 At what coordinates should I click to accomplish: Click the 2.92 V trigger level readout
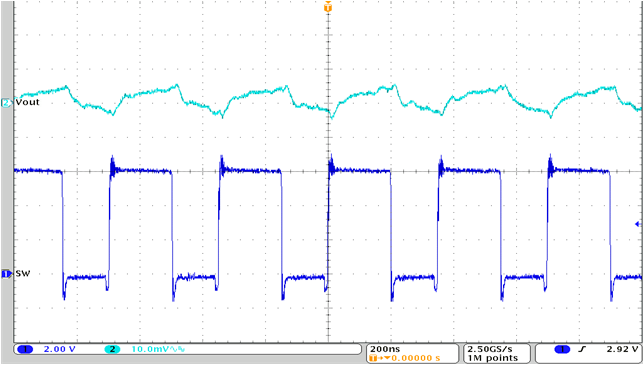(623, 349)
